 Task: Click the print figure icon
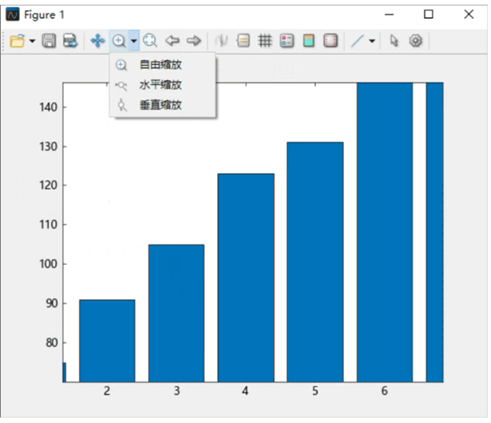point(70,41)
